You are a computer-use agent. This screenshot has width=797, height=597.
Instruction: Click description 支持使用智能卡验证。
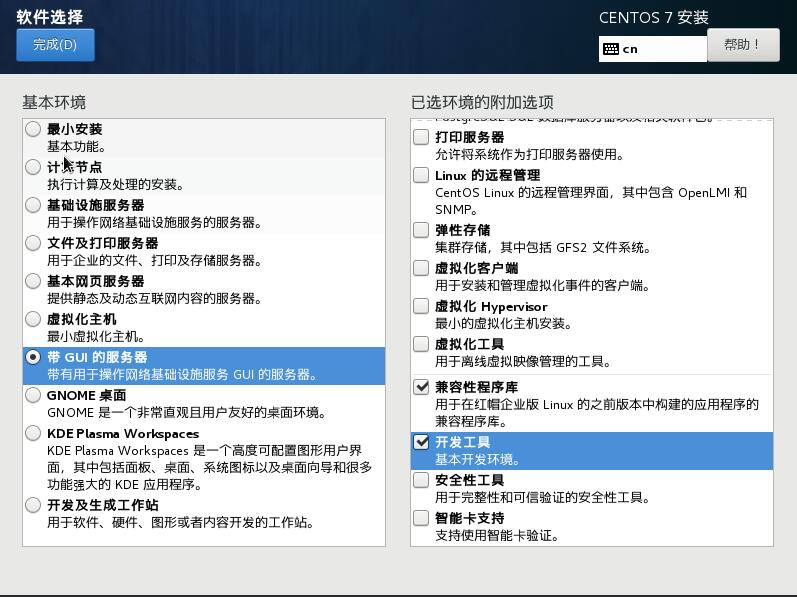[497, 535]
